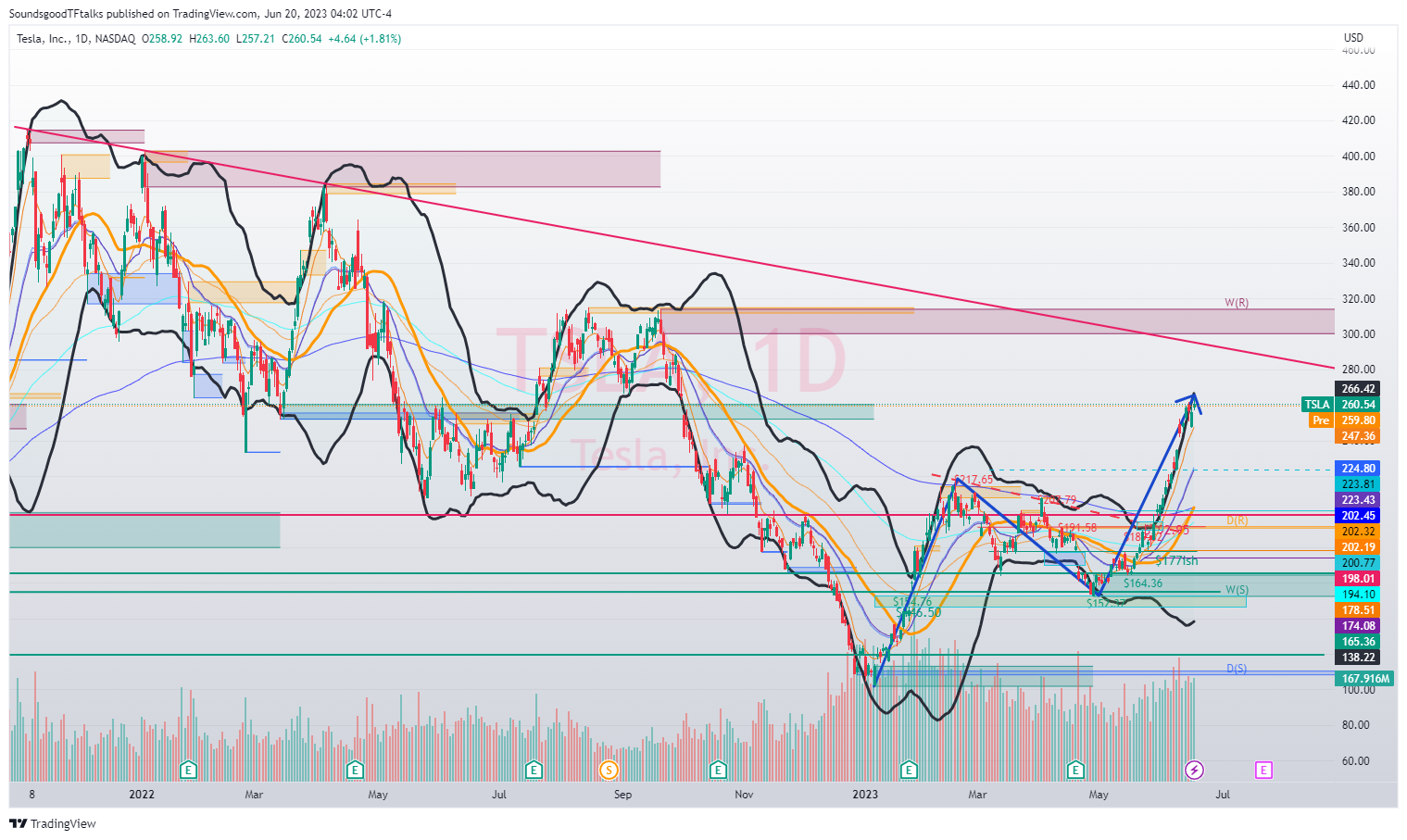
Task: Click the 167.916M volume label
Action: [x=1364, y=679]
